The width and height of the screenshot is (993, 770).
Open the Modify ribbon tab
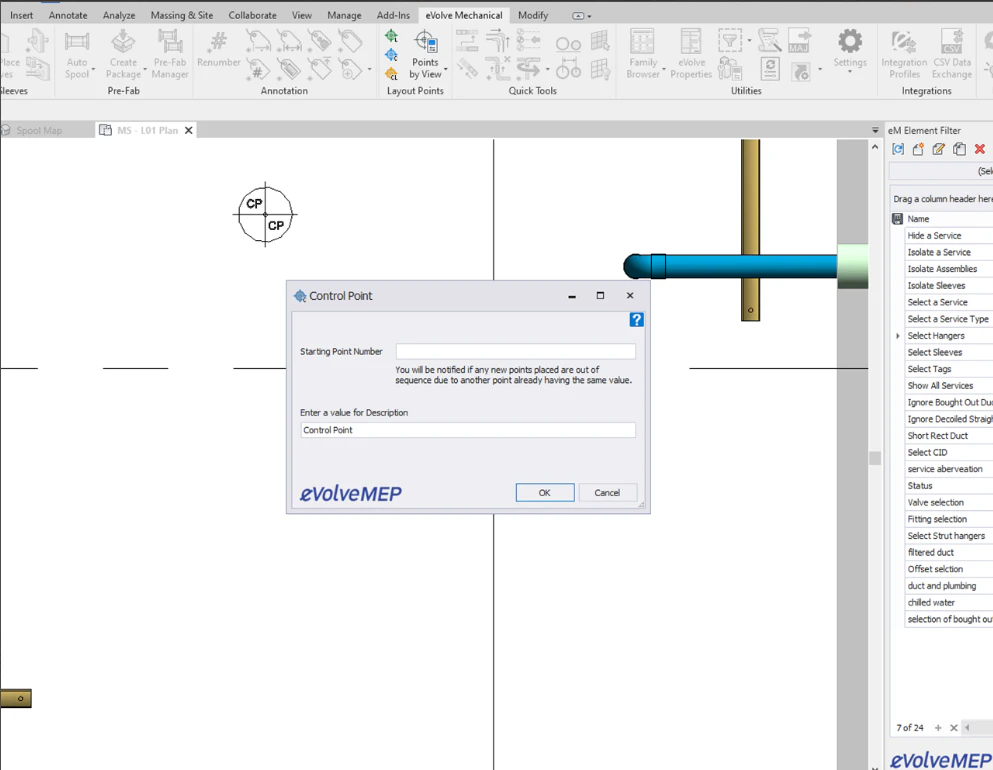click(x=532, y=15)
